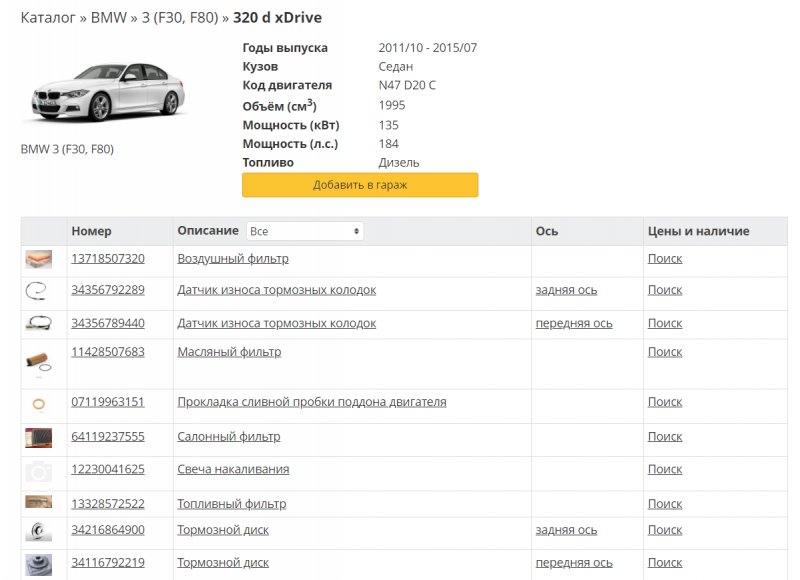Open Воздушный фильтр description link

(x=233, y=259)
